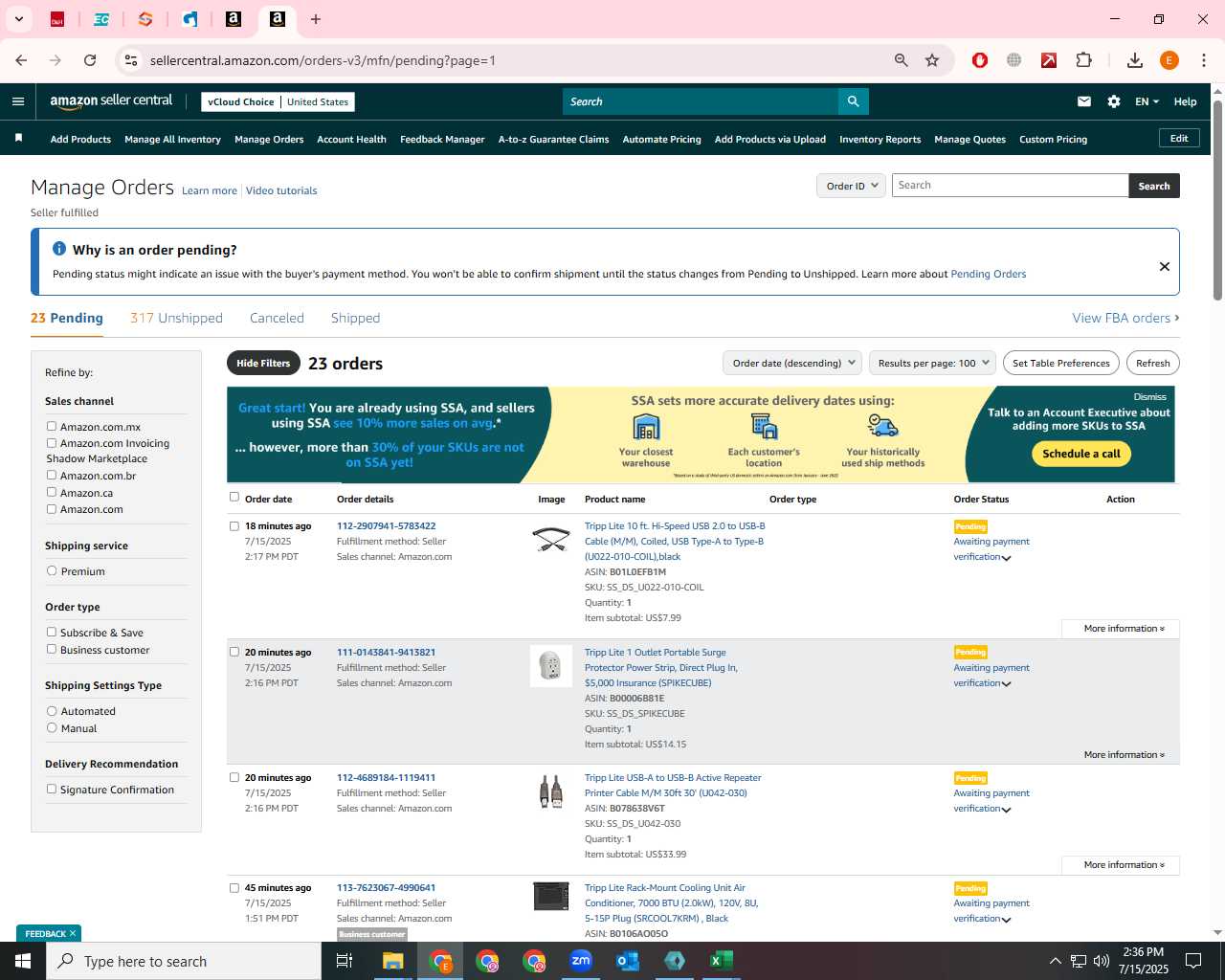Screen dimensions: 1225x980
Task: Click the USB coiled cable product image
Action: pos(551,540)
